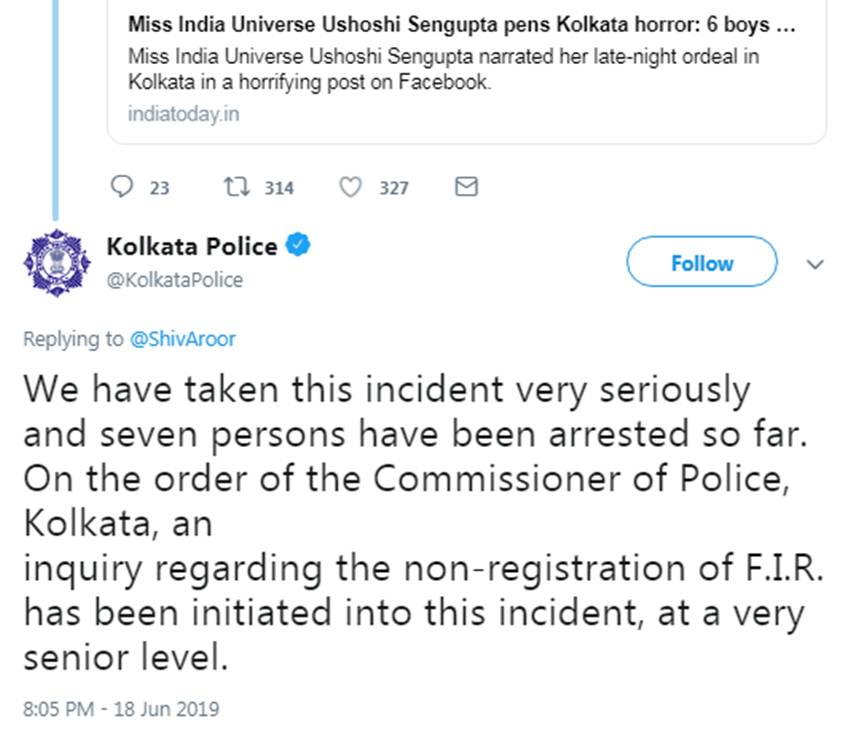Viewport: 850px width, 734px height.
Task: Click the @KolkataPolice handle
Action: 174,280
